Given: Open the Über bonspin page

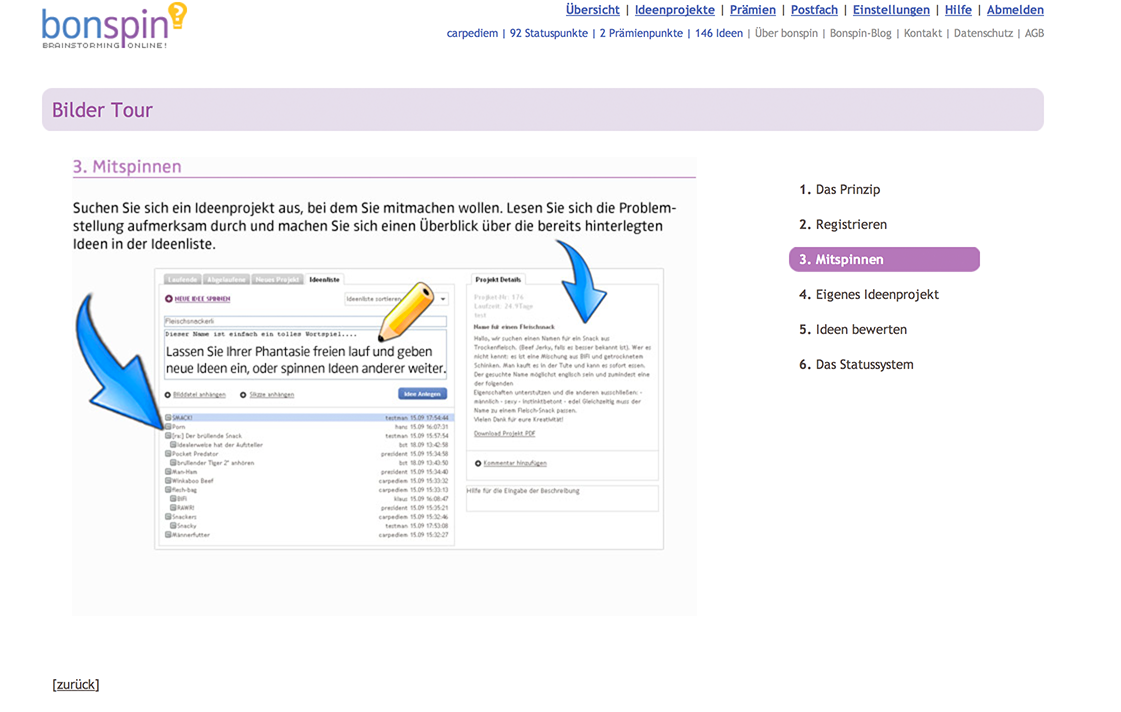Looking at the screenshot, I should tap(786, 33).
